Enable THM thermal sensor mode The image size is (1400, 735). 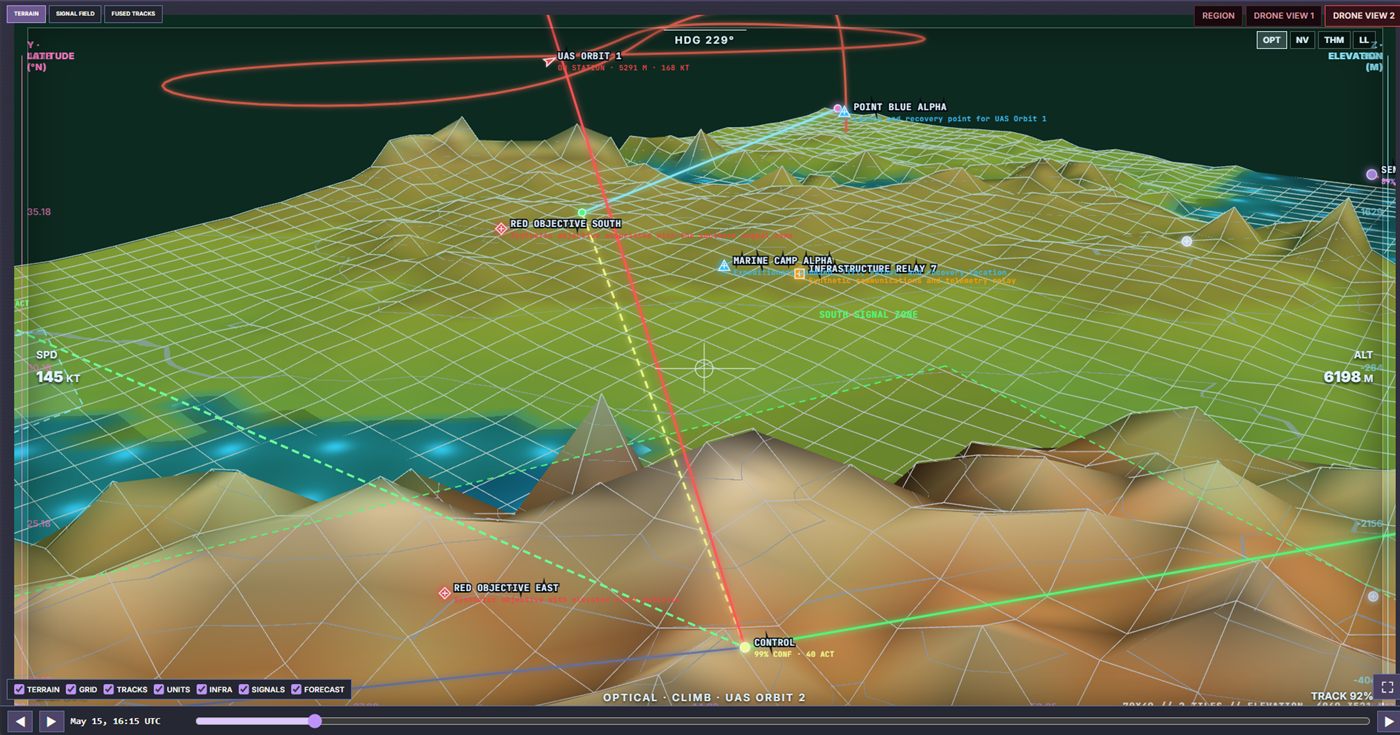tap(1334, 40)
